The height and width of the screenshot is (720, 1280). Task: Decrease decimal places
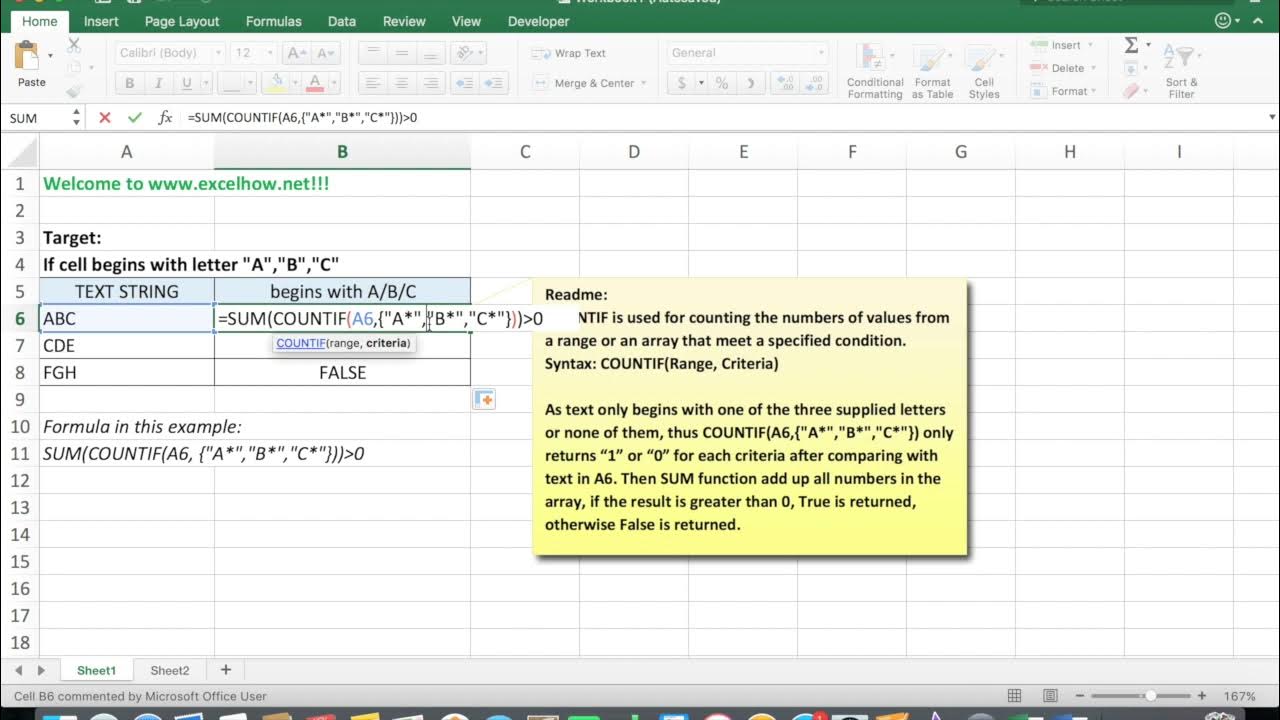(x=813, y=83)
